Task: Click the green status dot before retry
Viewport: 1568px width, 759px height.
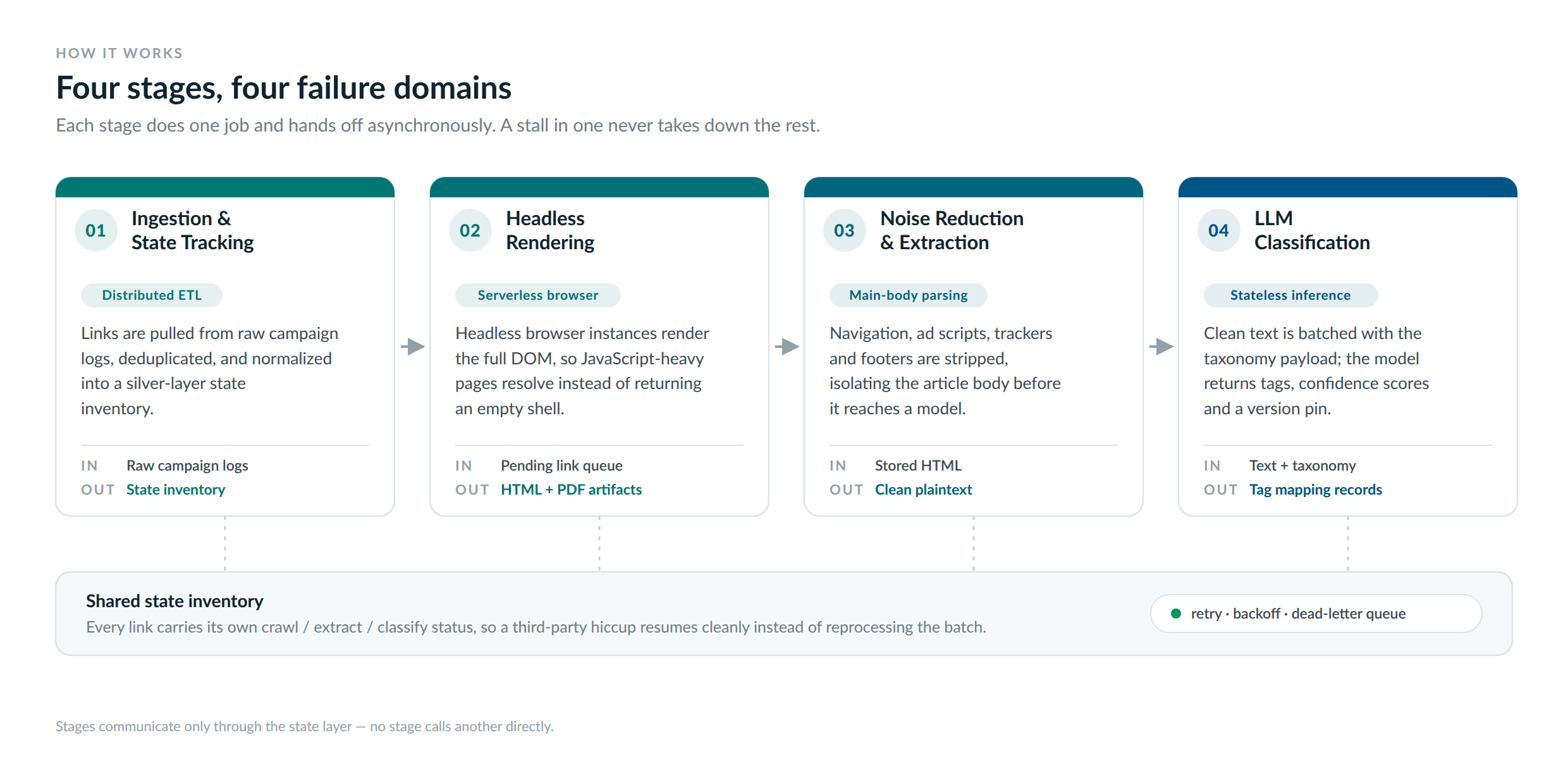Action: tap(1176, 614)
